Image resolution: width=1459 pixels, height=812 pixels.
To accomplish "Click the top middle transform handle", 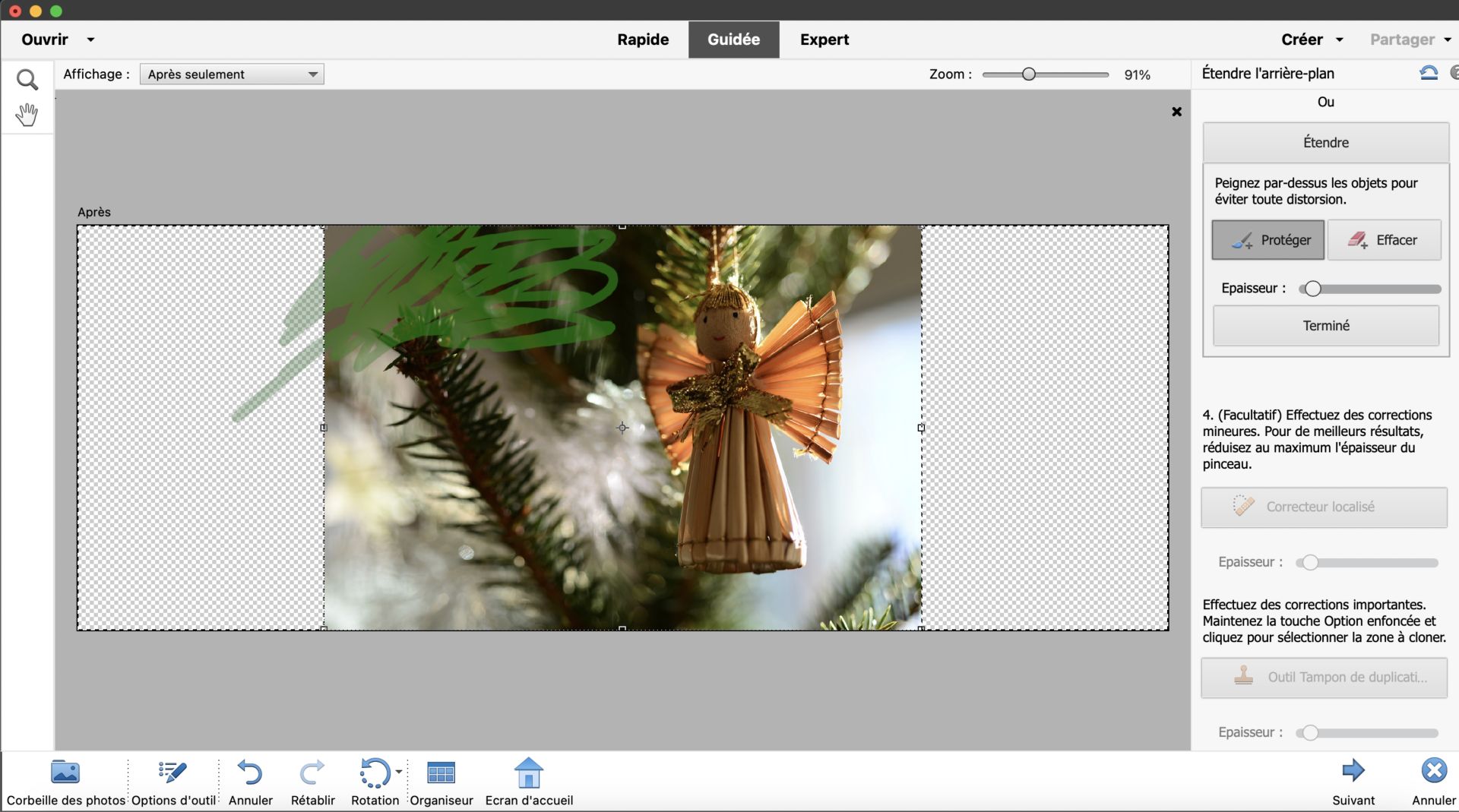I will 622,226.
